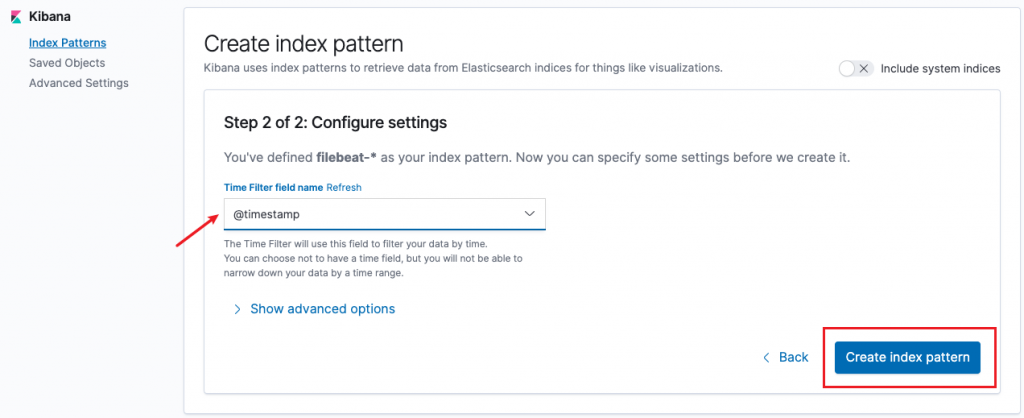This screenshot has width=1024, height=418.
Task: Expand Show advanced options
Action: [323, 309]
